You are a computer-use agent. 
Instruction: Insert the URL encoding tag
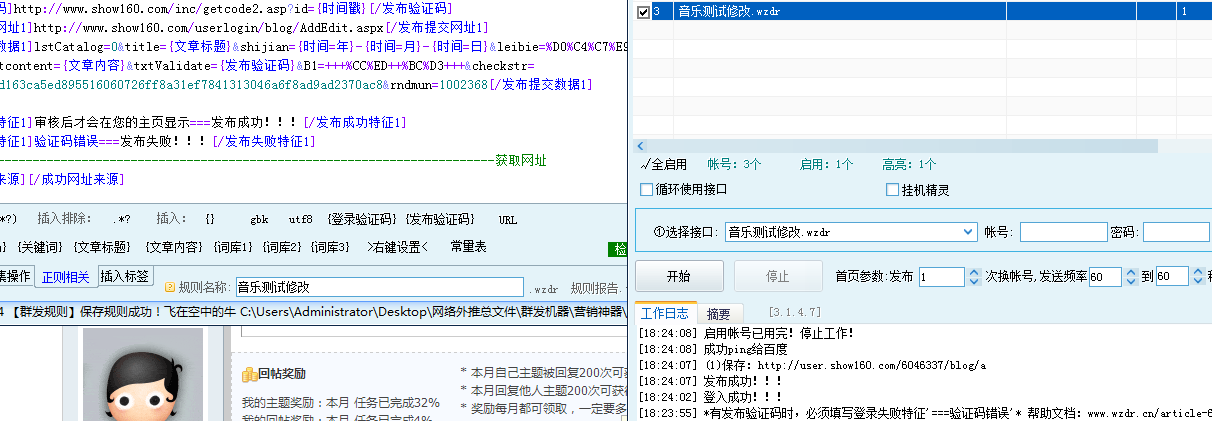click(x=508, y=219)
